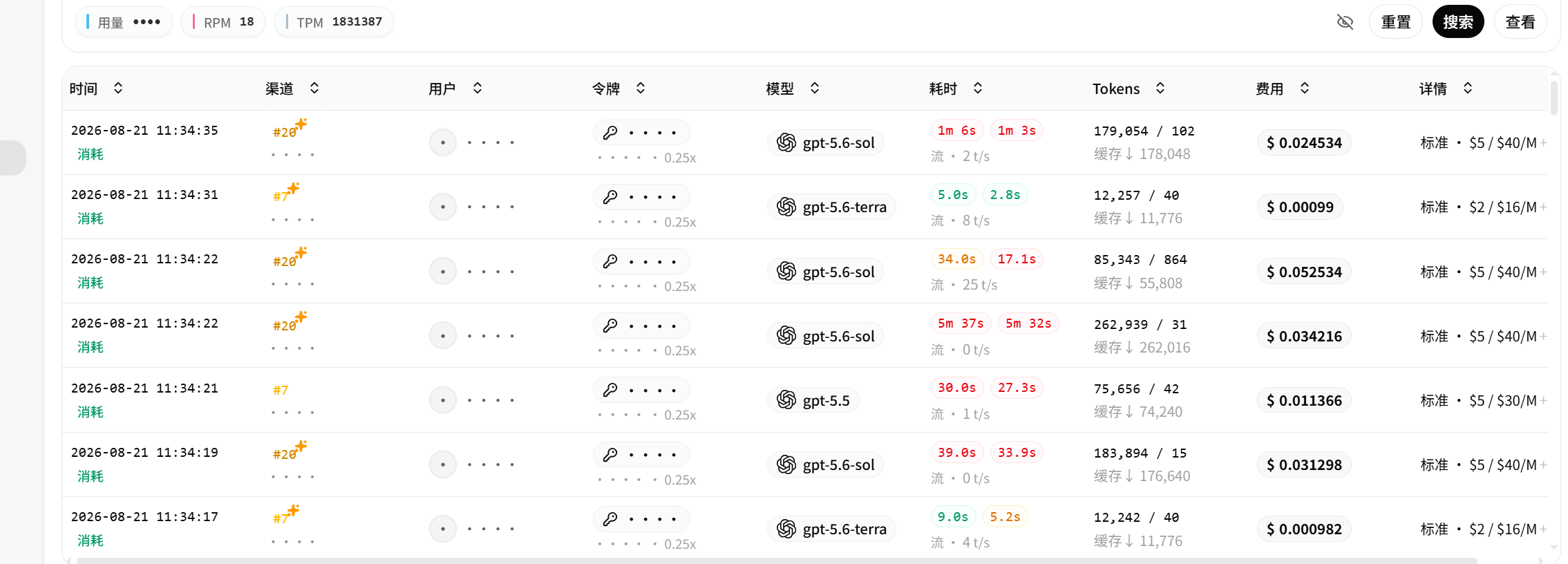Click the key icon in the first row
The height and width of the screenshot is (564, 1568).
pyautogui.click(x=610, y=133)
